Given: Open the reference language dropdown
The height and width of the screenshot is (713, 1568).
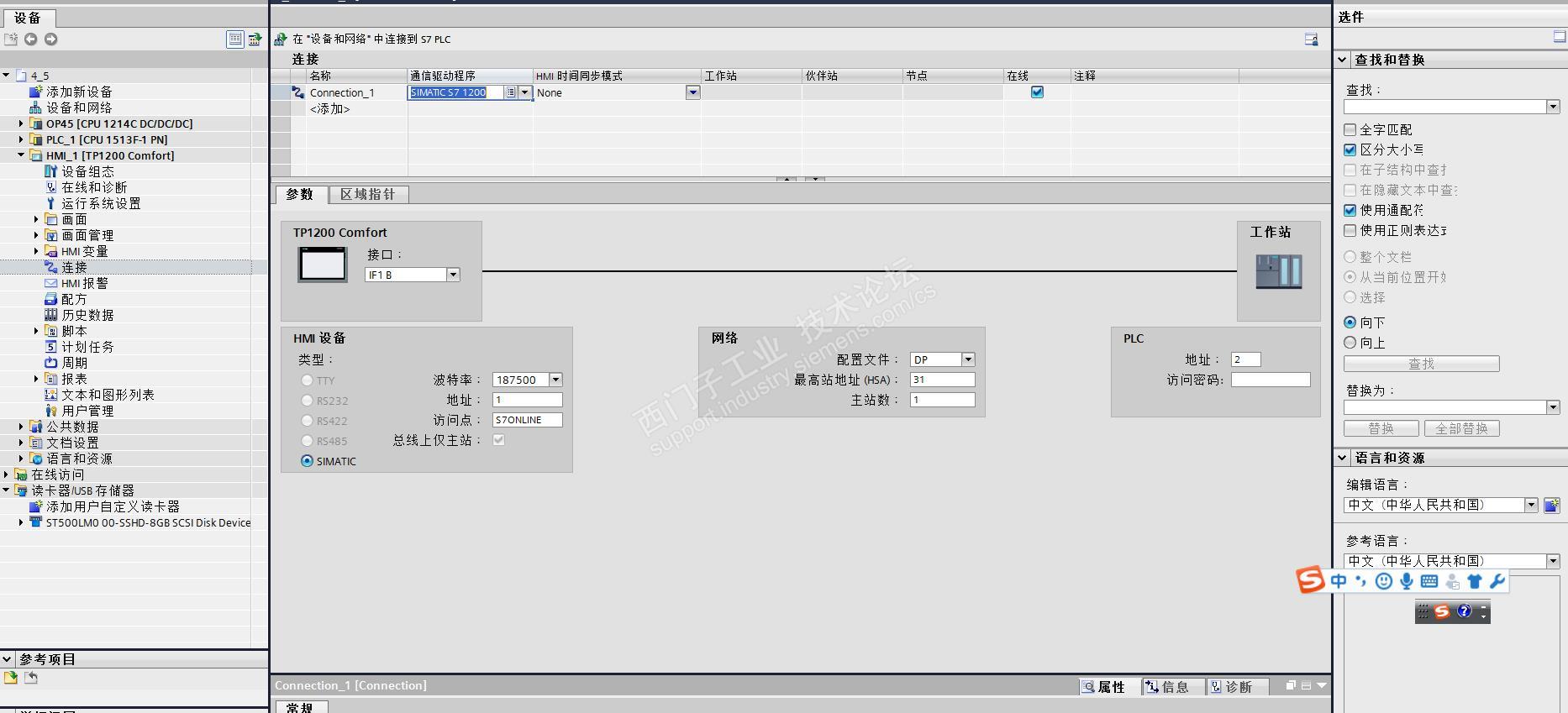Looking at the screenshot, I should (1553, 561).
